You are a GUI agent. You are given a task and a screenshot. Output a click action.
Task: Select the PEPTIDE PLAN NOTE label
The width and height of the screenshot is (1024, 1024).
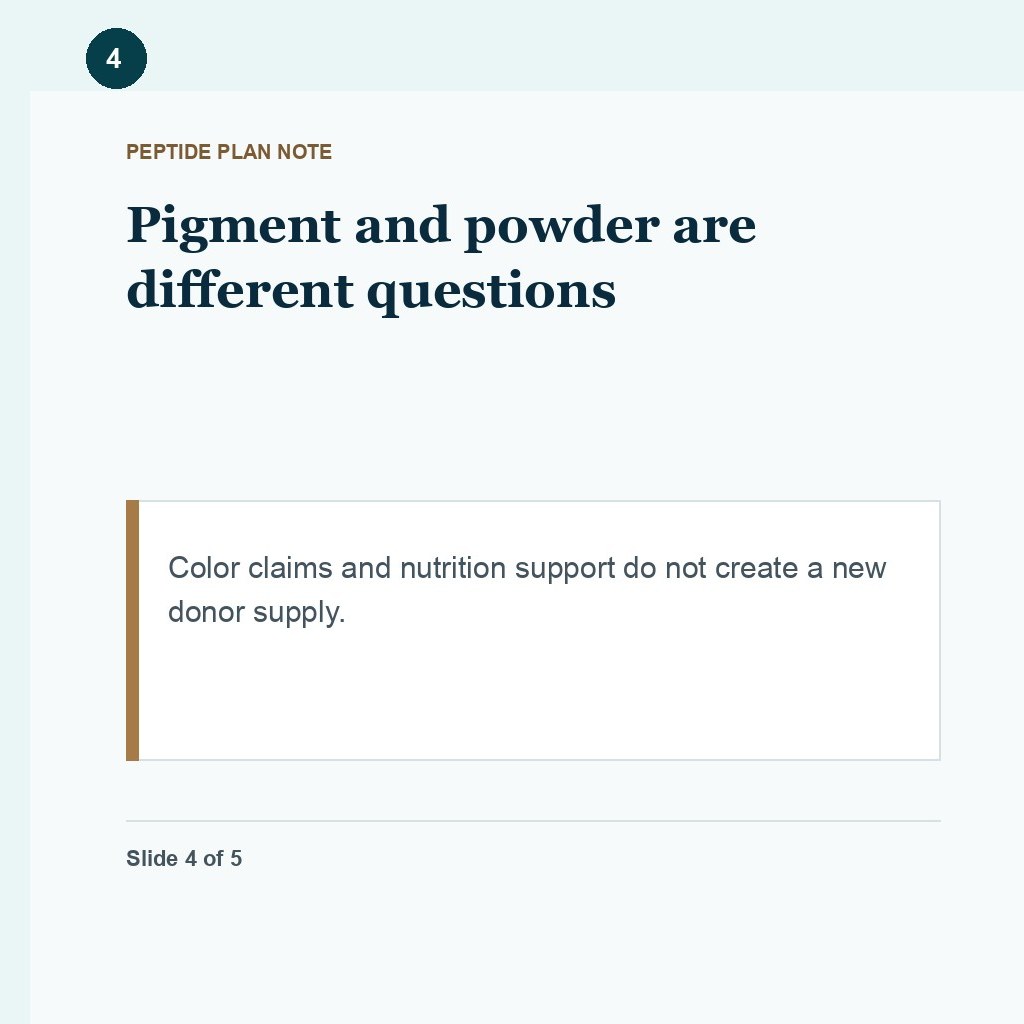(x=229, y=152)
